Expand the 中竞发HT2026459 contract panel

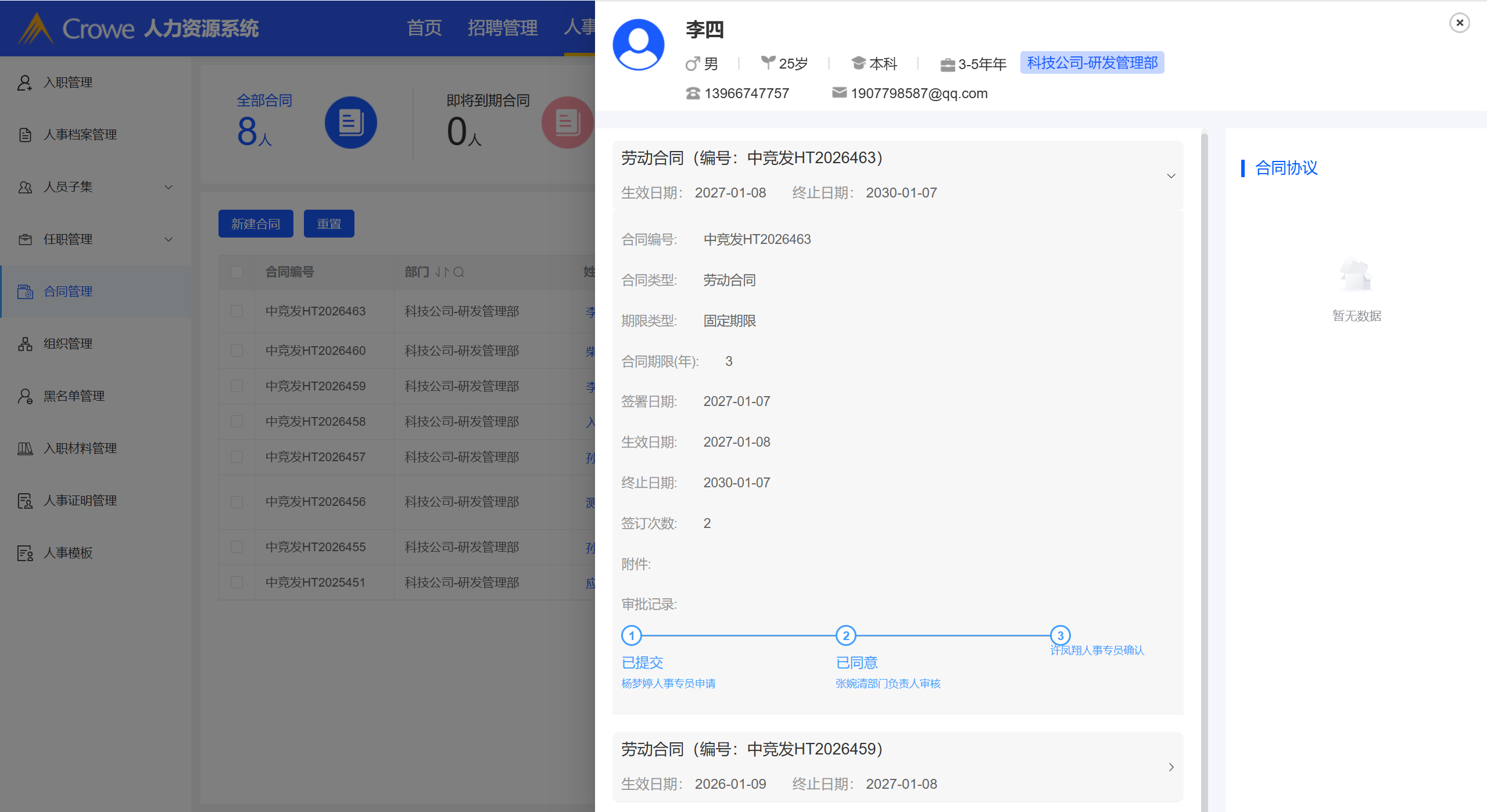(1171, 767)
